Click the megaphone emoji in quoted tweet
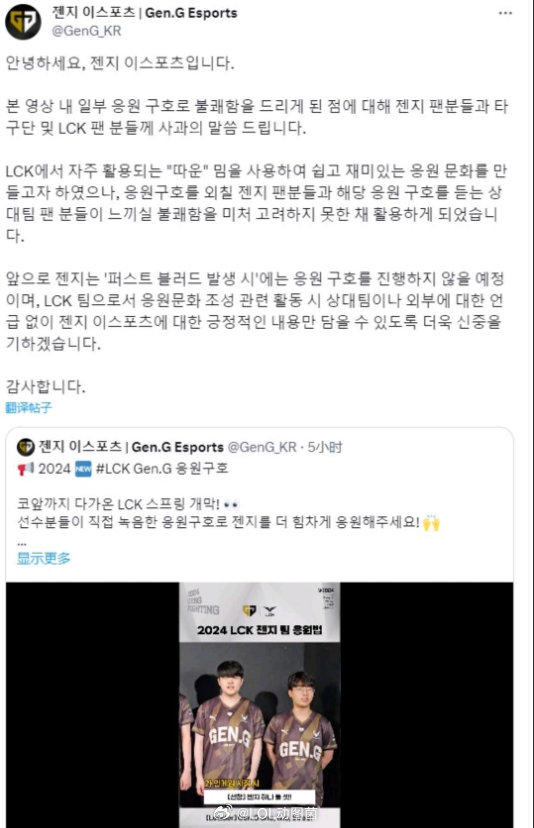The width and height of the screenshot is (534, 828). (25, 469)
